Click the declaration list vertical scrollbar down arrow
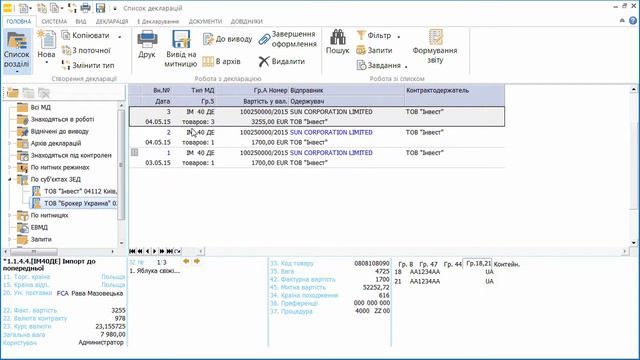Screen dimensions: 640x360 [634, 243]
